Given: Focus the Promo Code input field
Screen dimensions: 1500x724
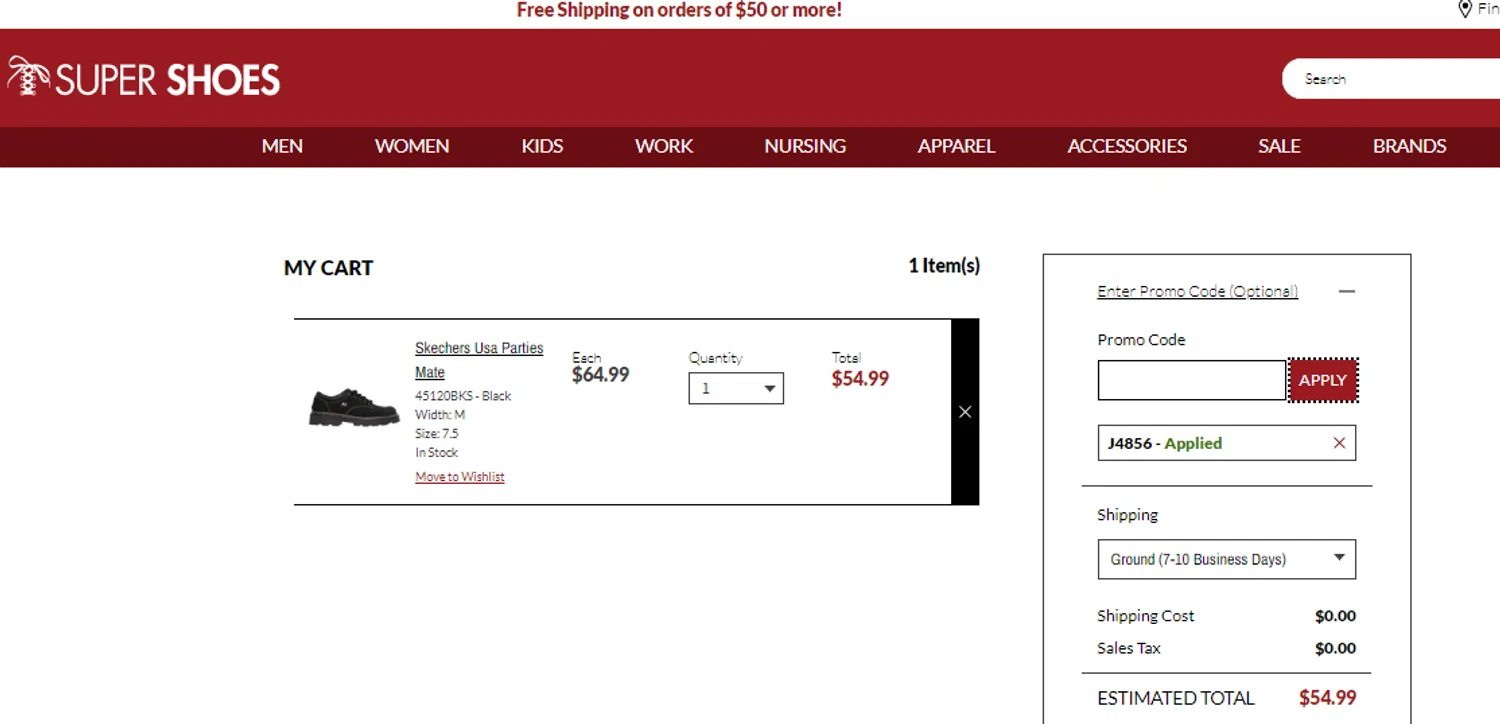Looking at the screenshot, I should pos(1192,380).
